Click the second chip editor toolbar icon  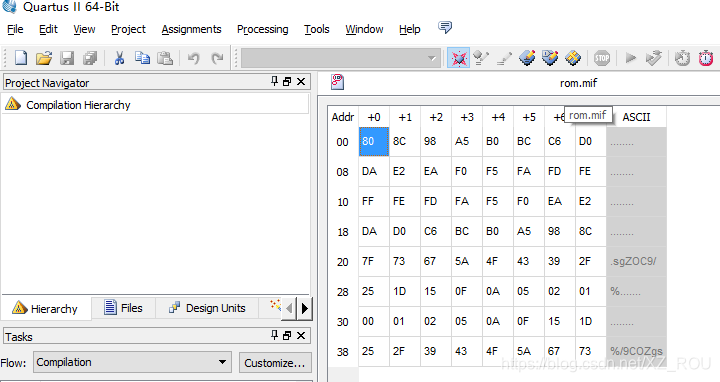550,58
